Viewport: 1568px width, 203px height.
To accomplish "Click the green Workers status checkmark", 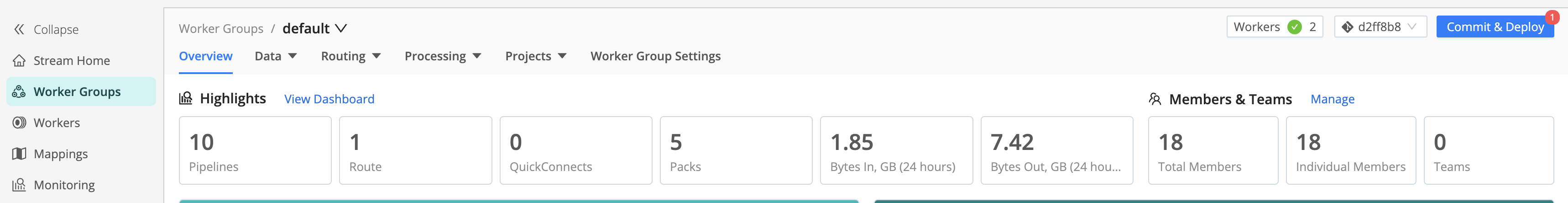I will [1295, 27].
